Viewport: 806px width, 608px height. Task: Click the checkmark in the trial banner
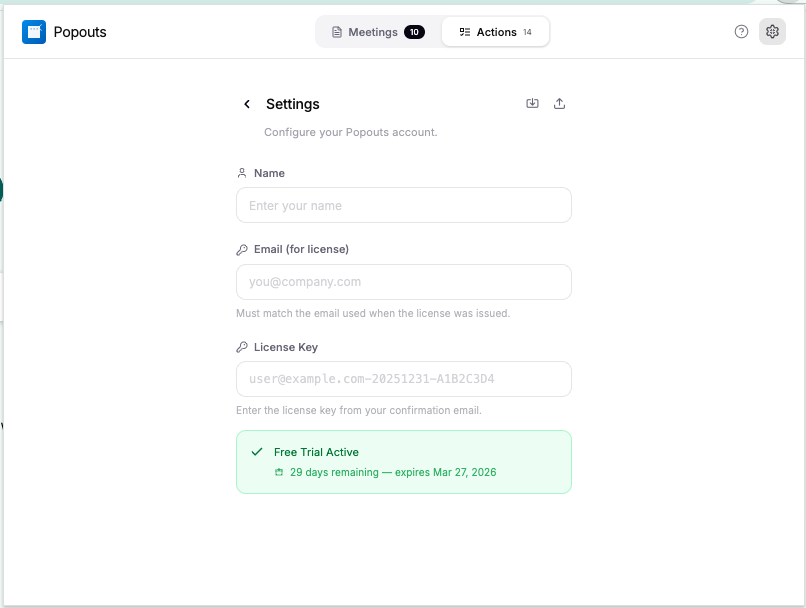256,451
